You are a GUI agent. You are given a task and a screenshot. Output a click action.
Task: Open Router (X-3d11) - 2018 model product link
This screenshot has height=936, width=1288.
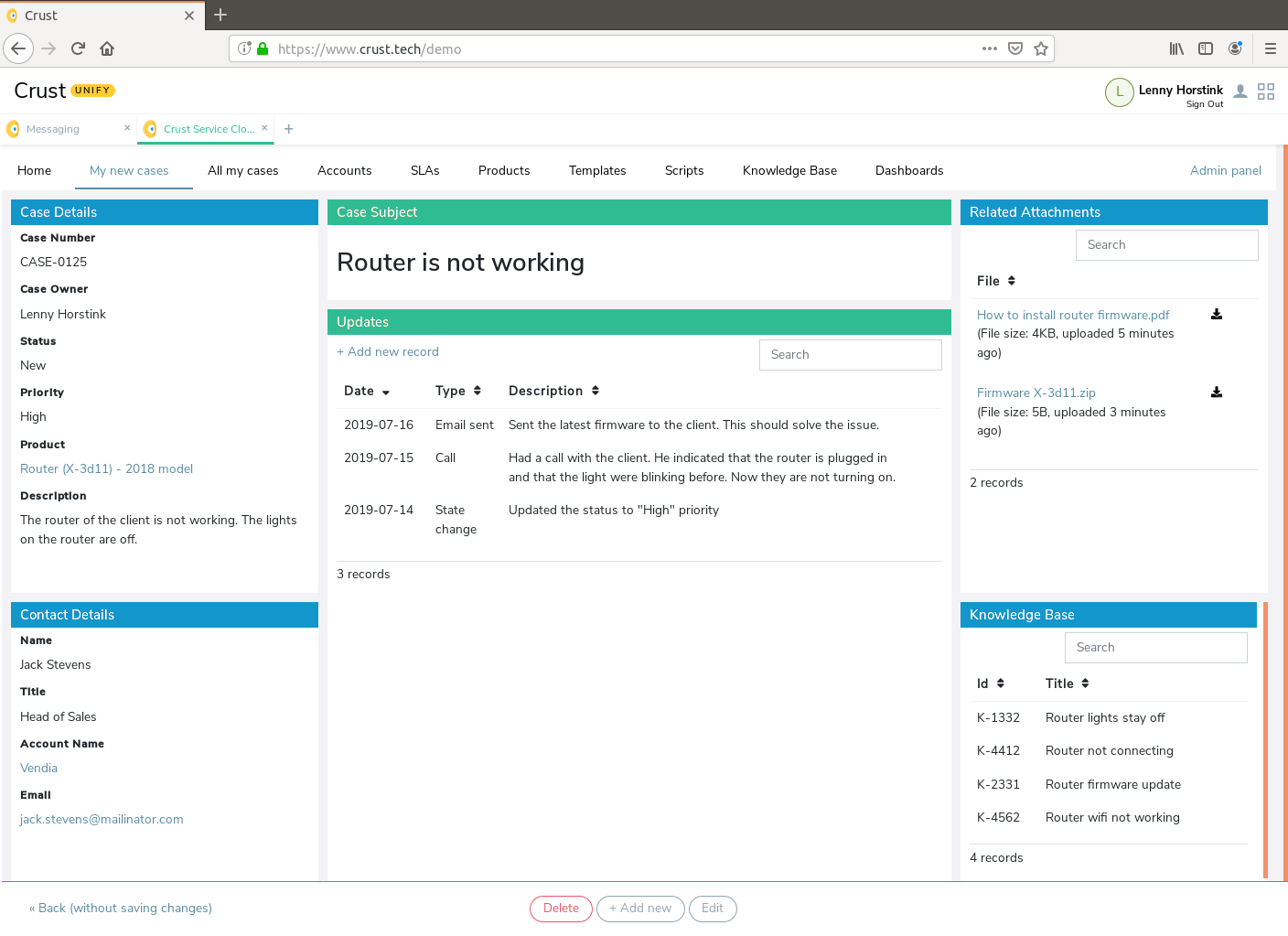(x=107, y=468)
